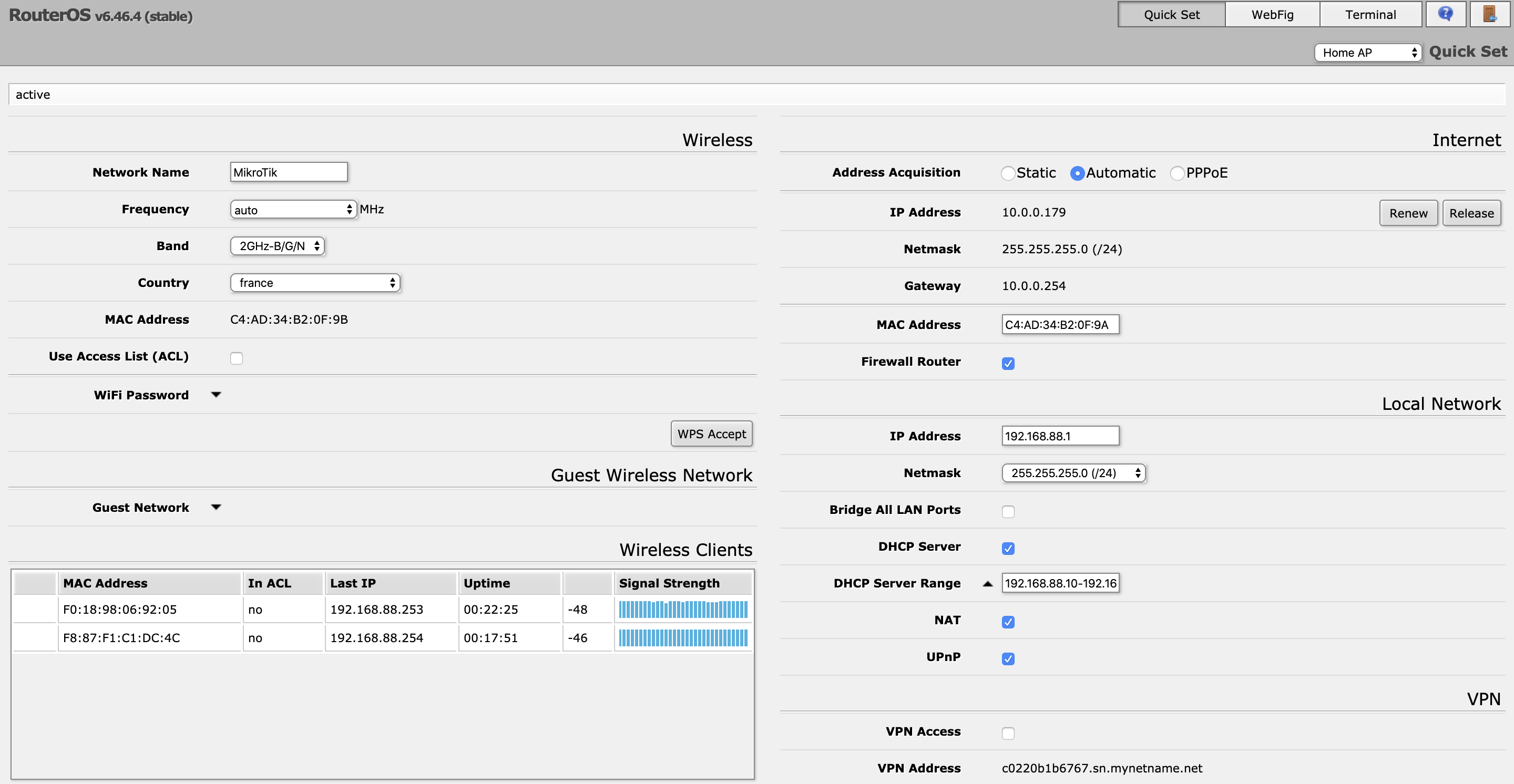This screenshot has height=784, width=1514.
Task: Click the help question mark icon
Action: (1445, 14)
